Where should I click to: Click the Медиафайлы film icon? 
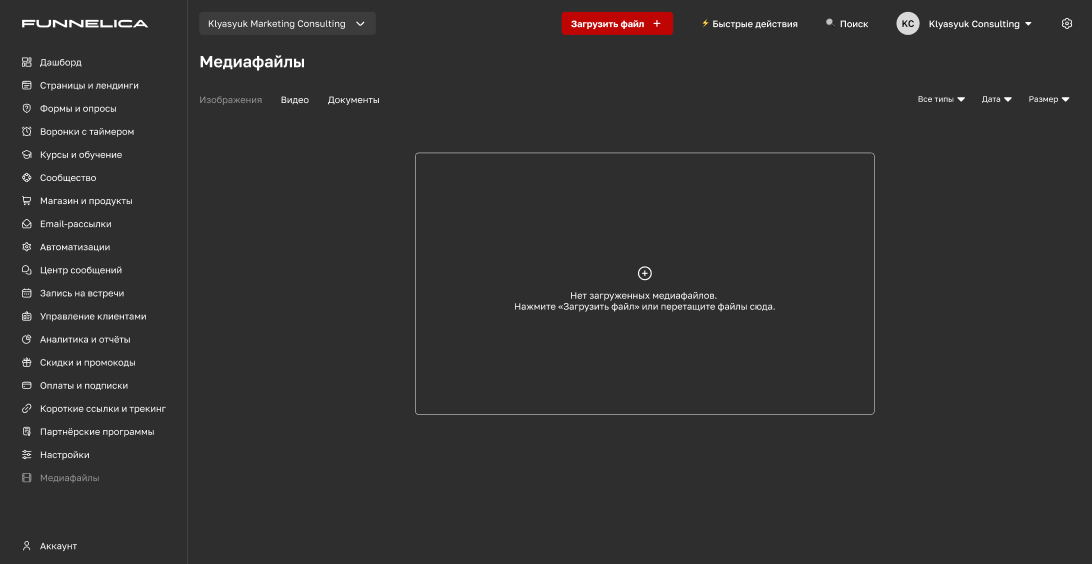click(x=26, y=478)
